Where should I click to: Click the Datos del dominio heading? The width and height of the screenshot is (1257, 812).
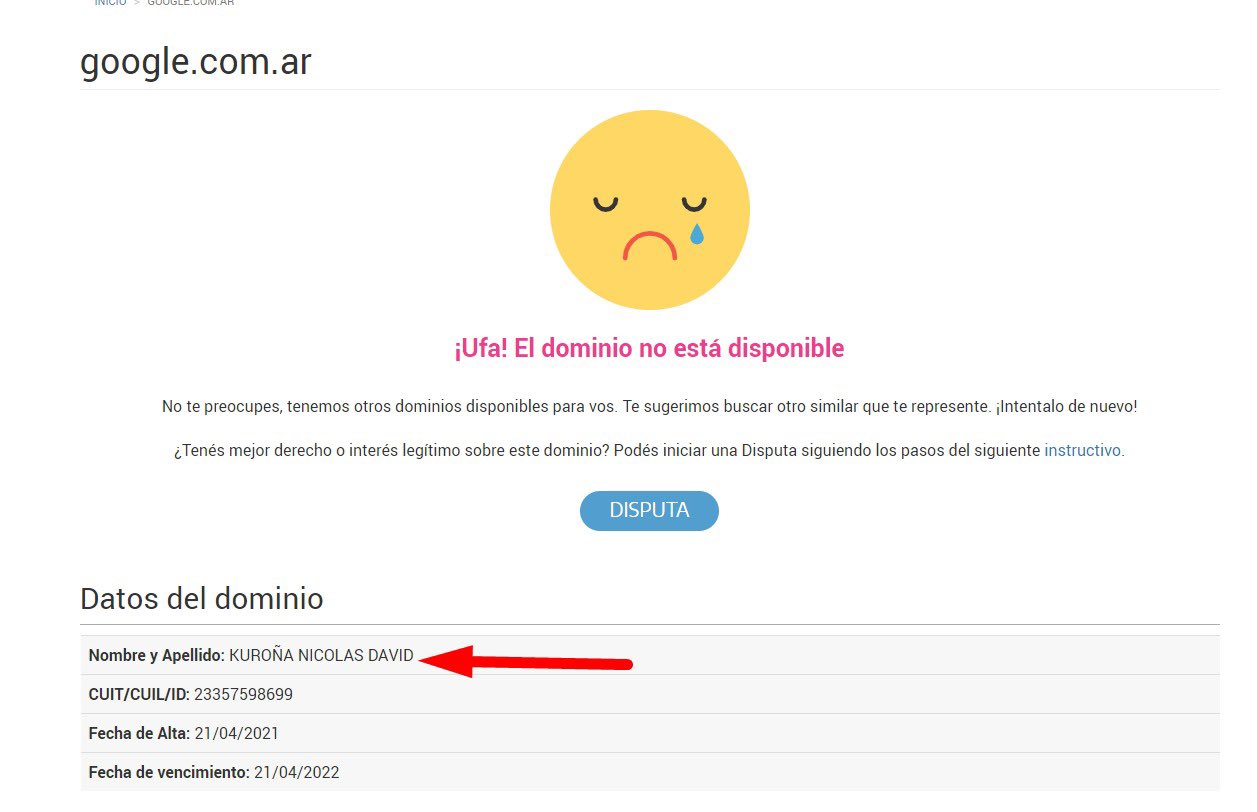pyautogui.click(x=202, y=599)
